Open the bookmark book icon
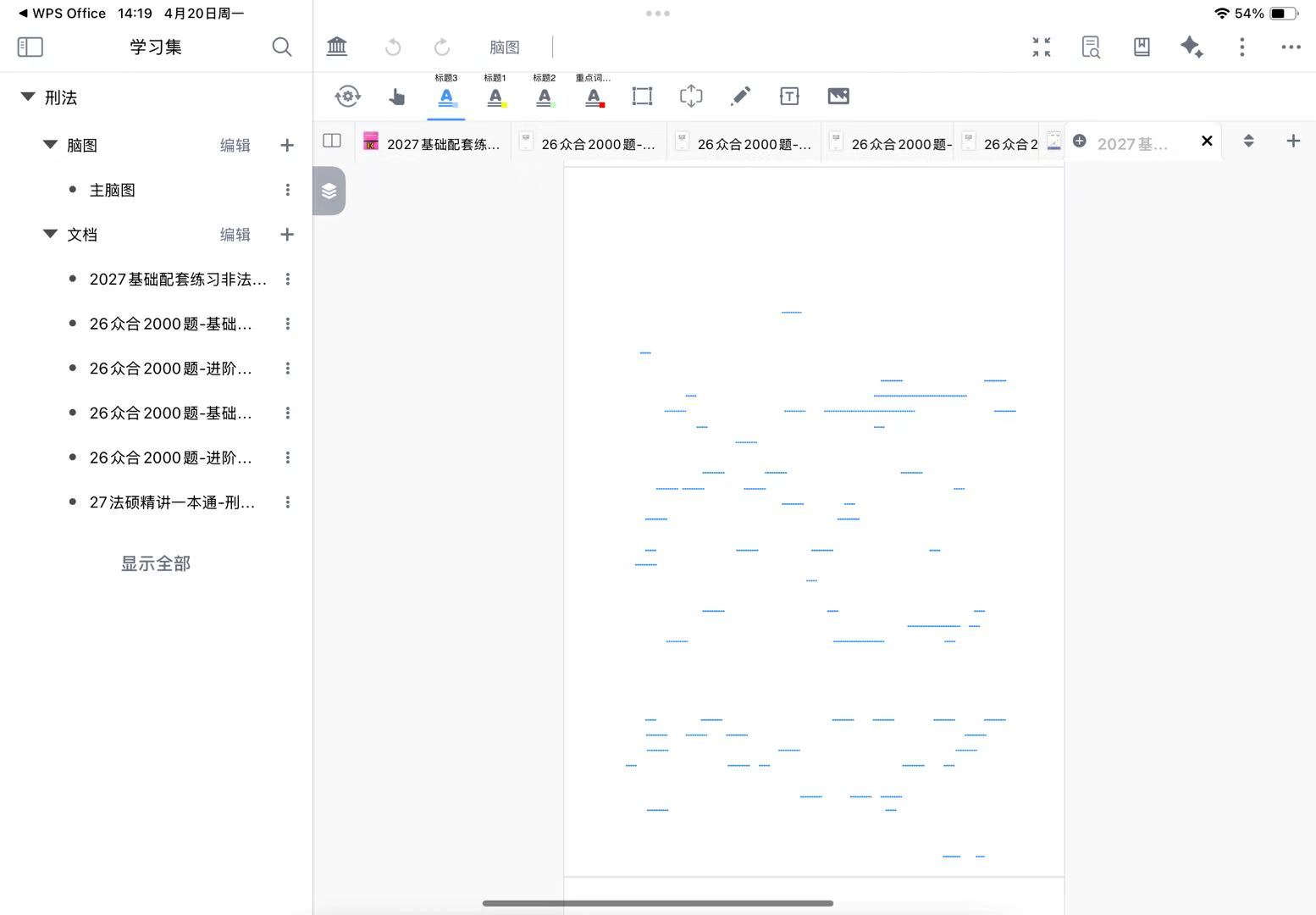 click(1142, 47)
